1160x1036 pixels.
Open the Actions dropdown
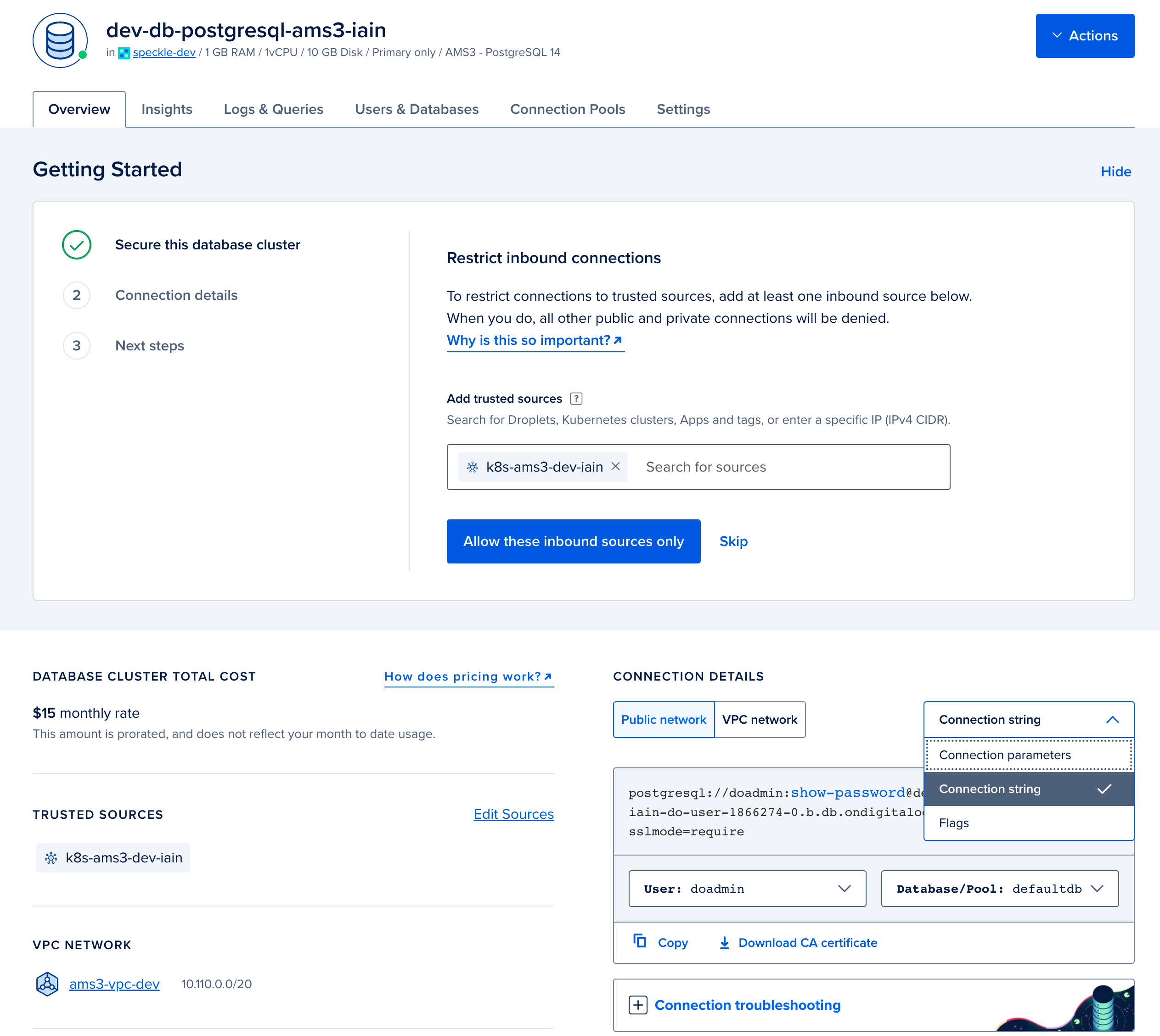[x=1084, y=36]
